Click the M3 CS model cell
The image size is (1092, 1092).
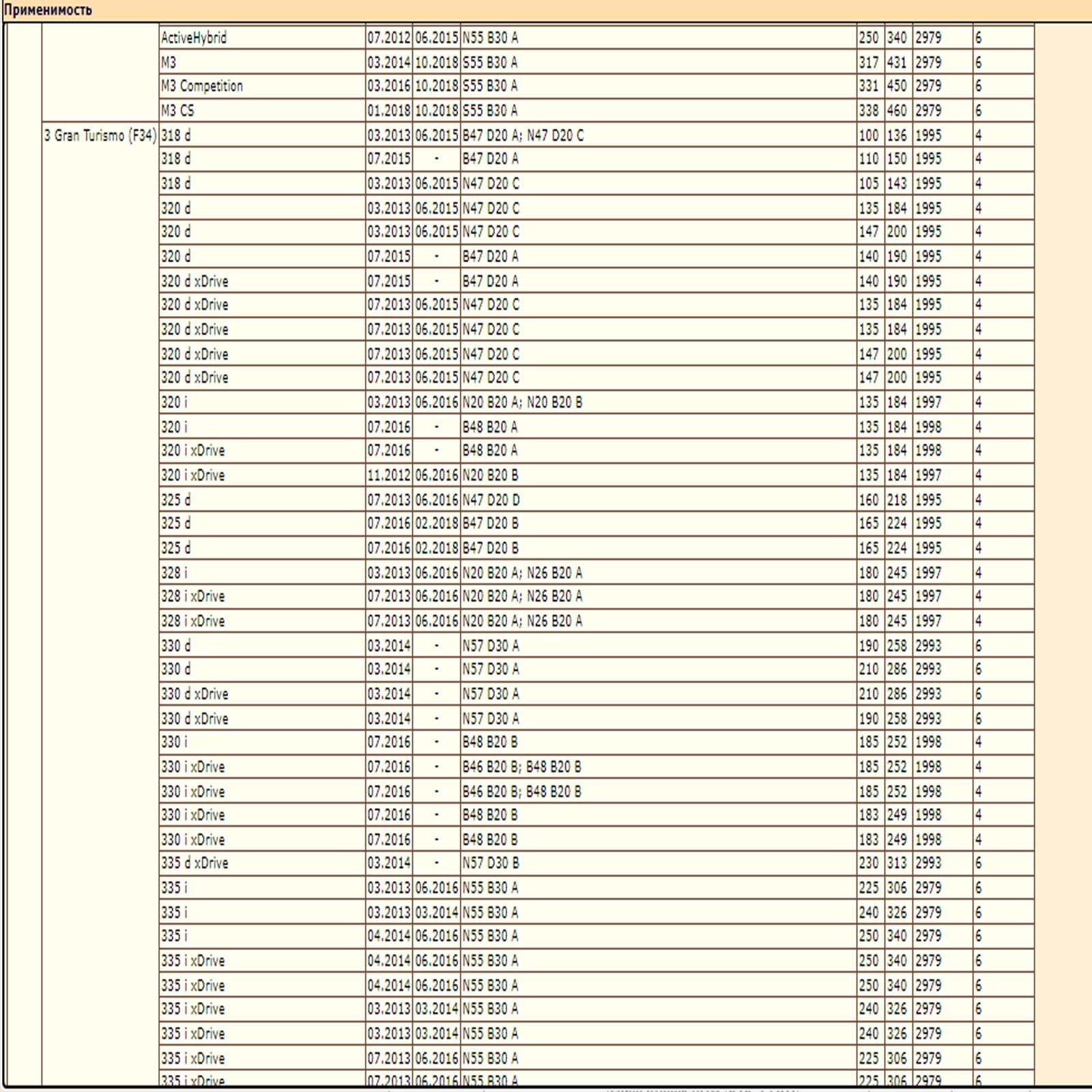(262, 111)
